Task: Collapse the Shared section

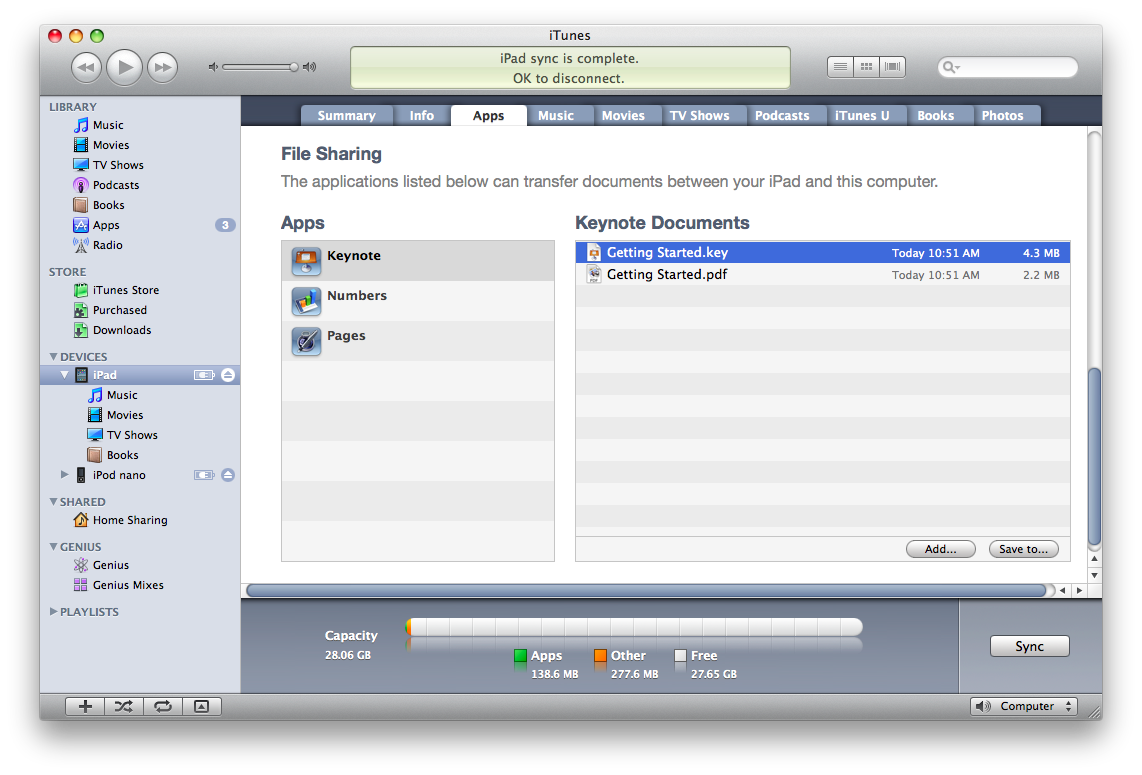Action: [53, 502]
